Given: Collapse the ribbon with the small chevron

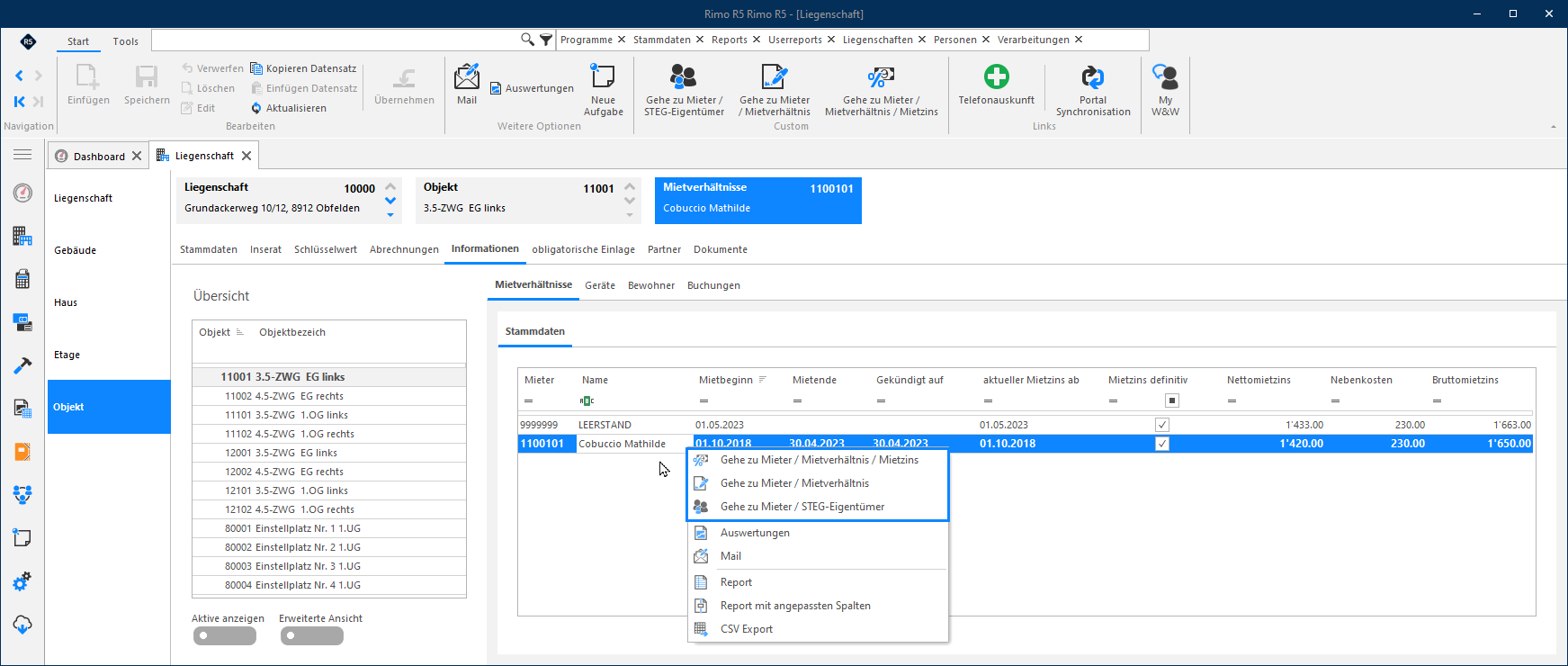Looking at the screenshot, I should pyautogui.click(x=1553, y=127).
